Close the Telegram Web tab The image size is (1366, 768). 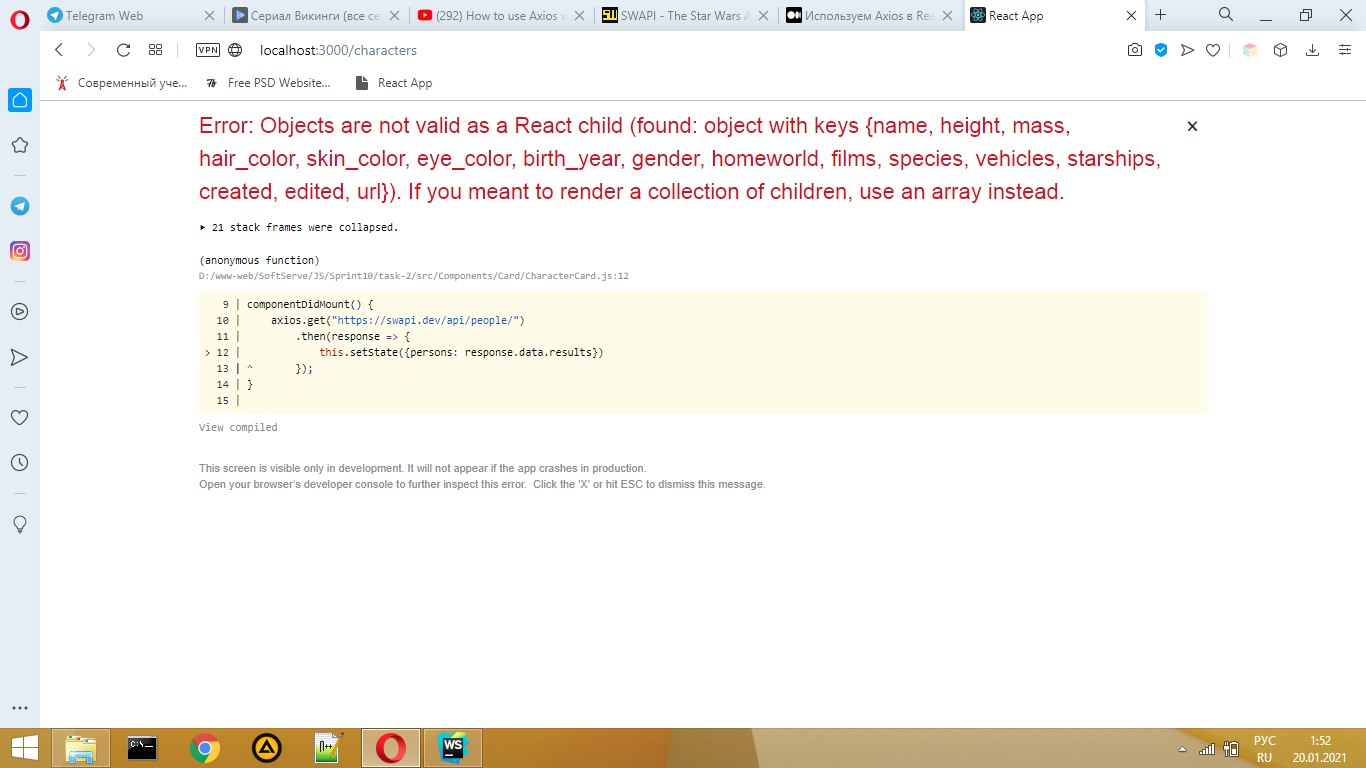tap(208, 16)
